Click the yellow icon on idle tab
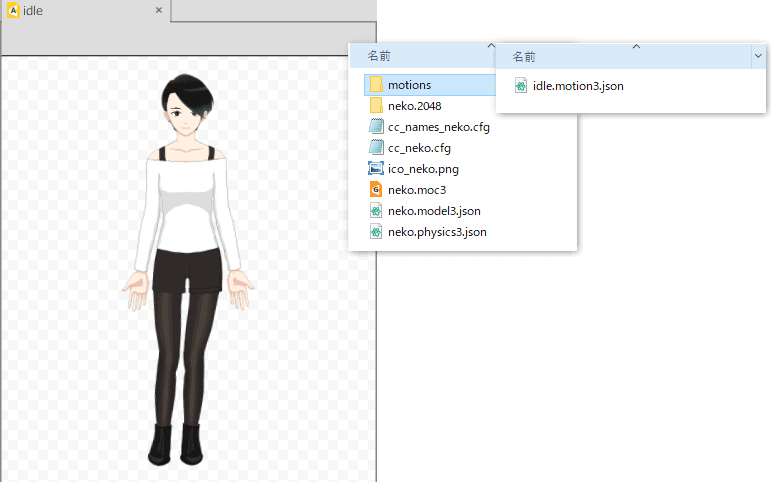This screenshot has width=771, height=482. pos(13,10)
